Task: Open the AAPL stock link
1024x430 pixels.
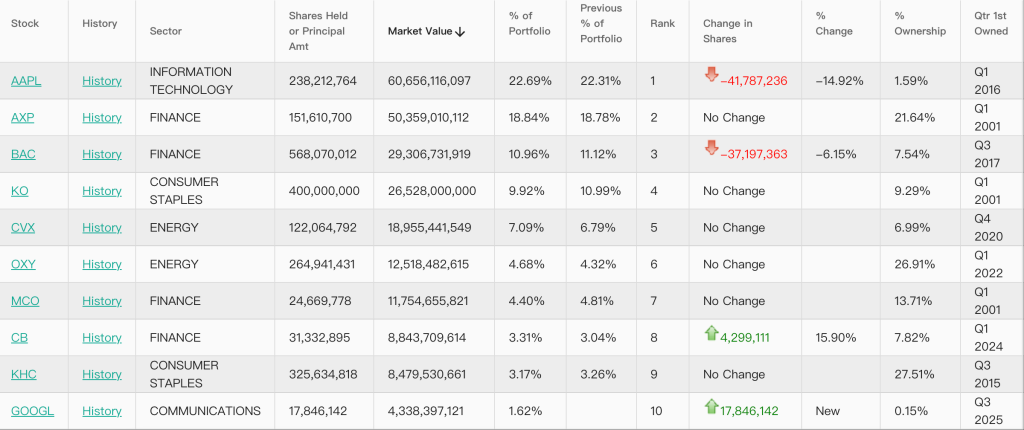Action: coord(25,81)
